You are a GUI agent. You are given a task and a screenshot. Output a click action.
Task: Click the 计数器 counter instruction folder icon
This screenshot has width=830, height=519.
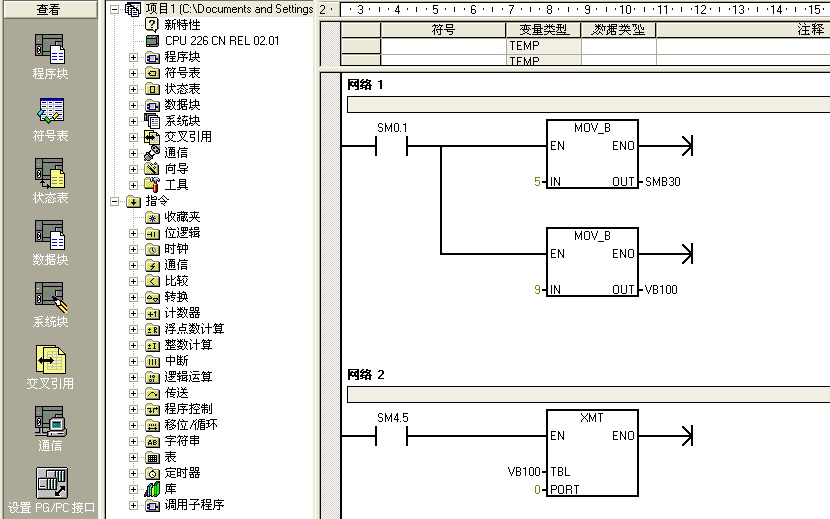click(x=152, y=313)
